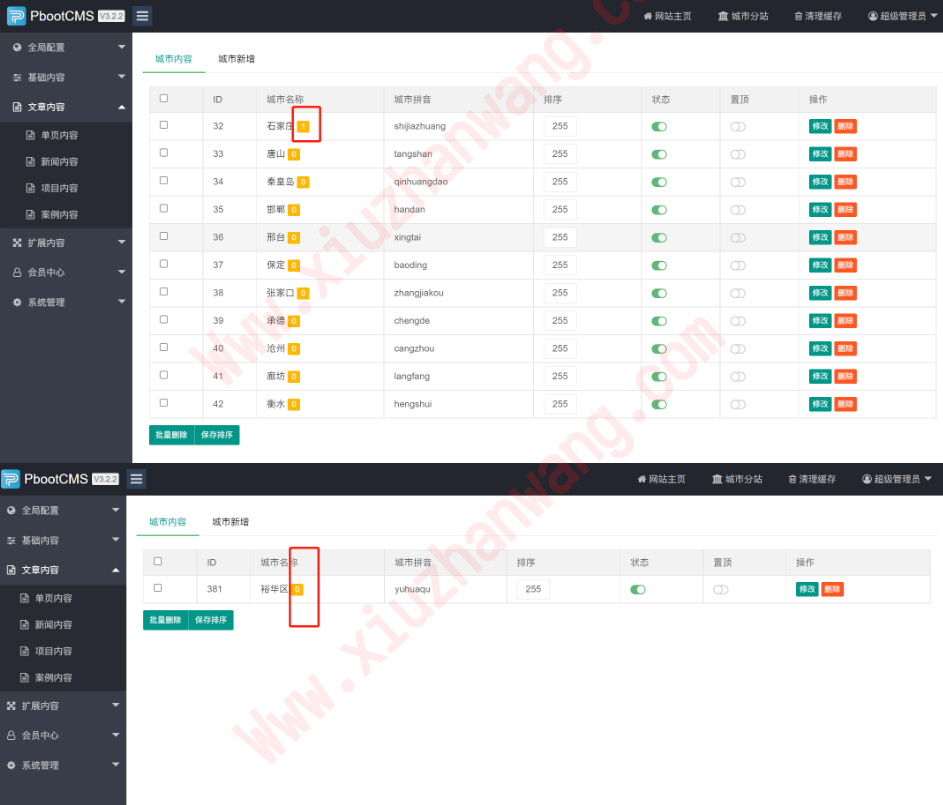
Task: Tick the checkbox for the 唐山 row
Action: pyautogui.click(x=164, y=153)
